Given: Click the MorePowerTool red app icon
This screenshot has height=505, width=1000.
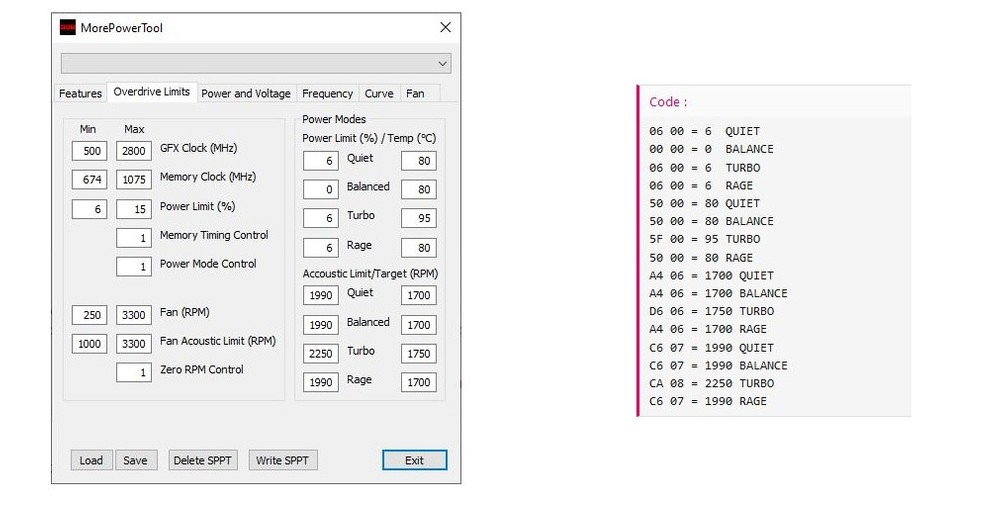Looking at the screenshot, I should point(68,27).
